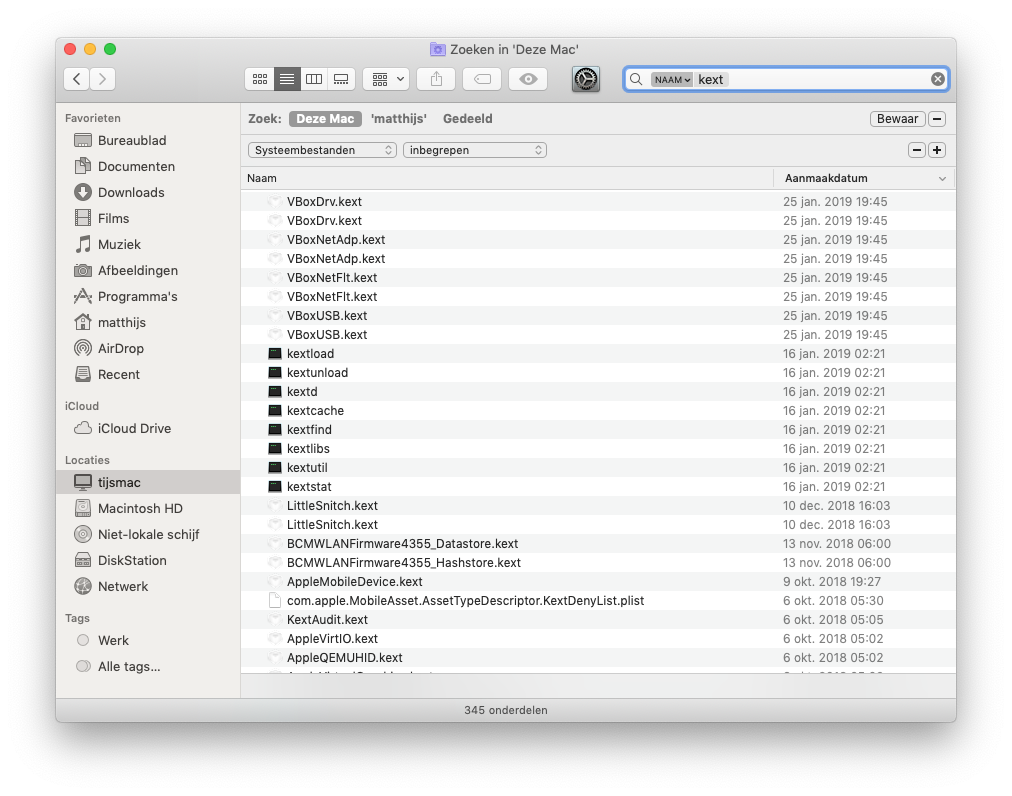The width and height of the screenshot is (1012, 796).
Task: Select Macintosh HD in sidebar
Action: pyautogui.click(x=140, y=509)
